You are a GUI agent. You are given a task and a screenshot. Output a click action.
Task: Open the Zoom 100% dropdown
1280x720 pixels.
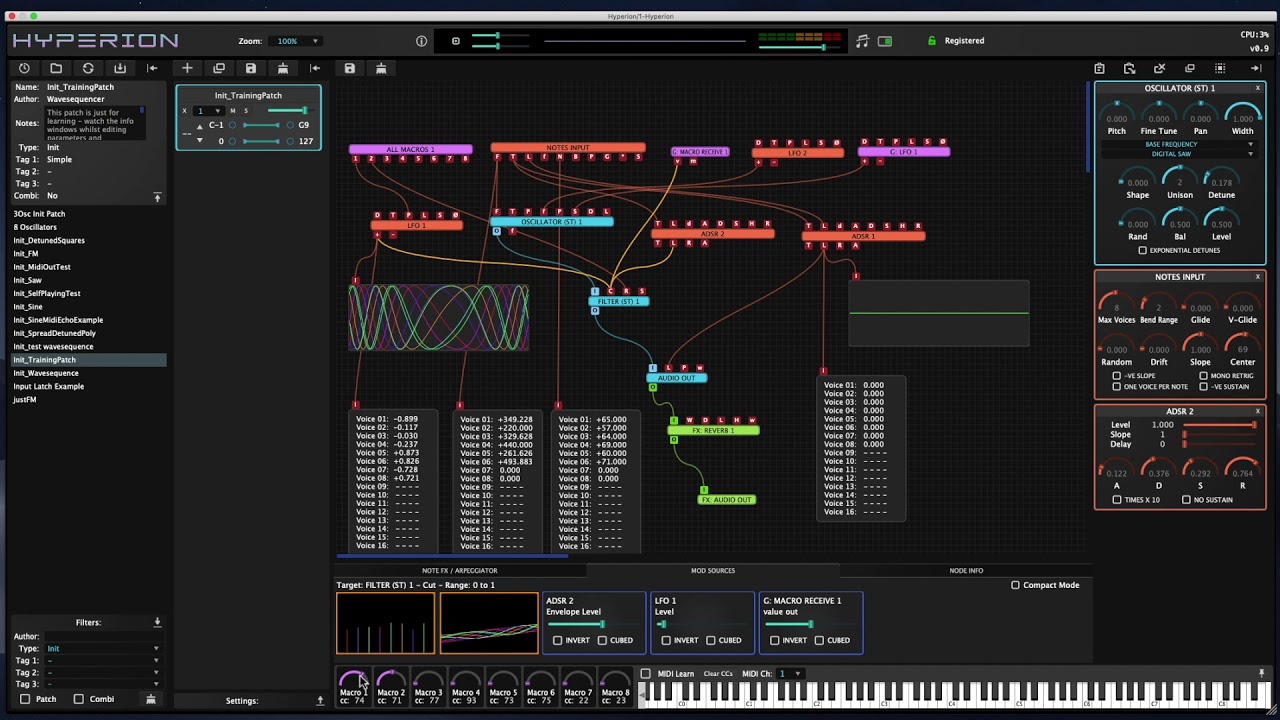297,41
